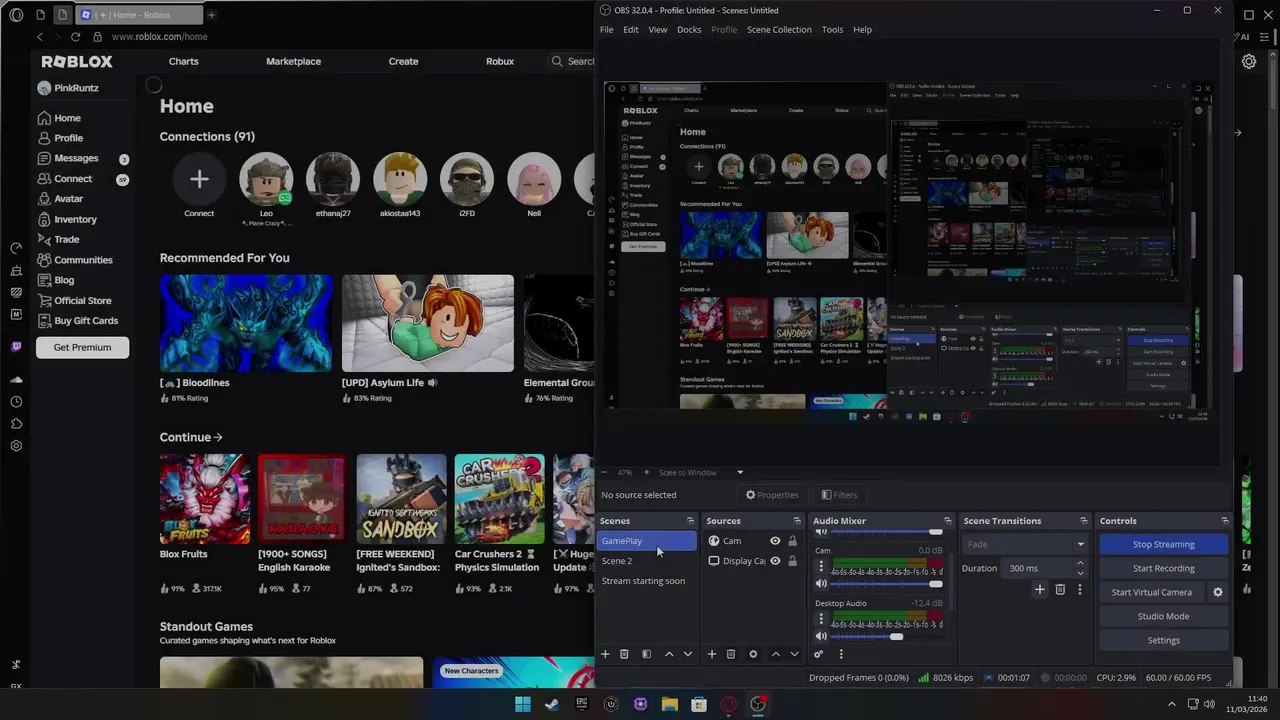Open Avatar link in Roblox sidebar

click(68, 199)
